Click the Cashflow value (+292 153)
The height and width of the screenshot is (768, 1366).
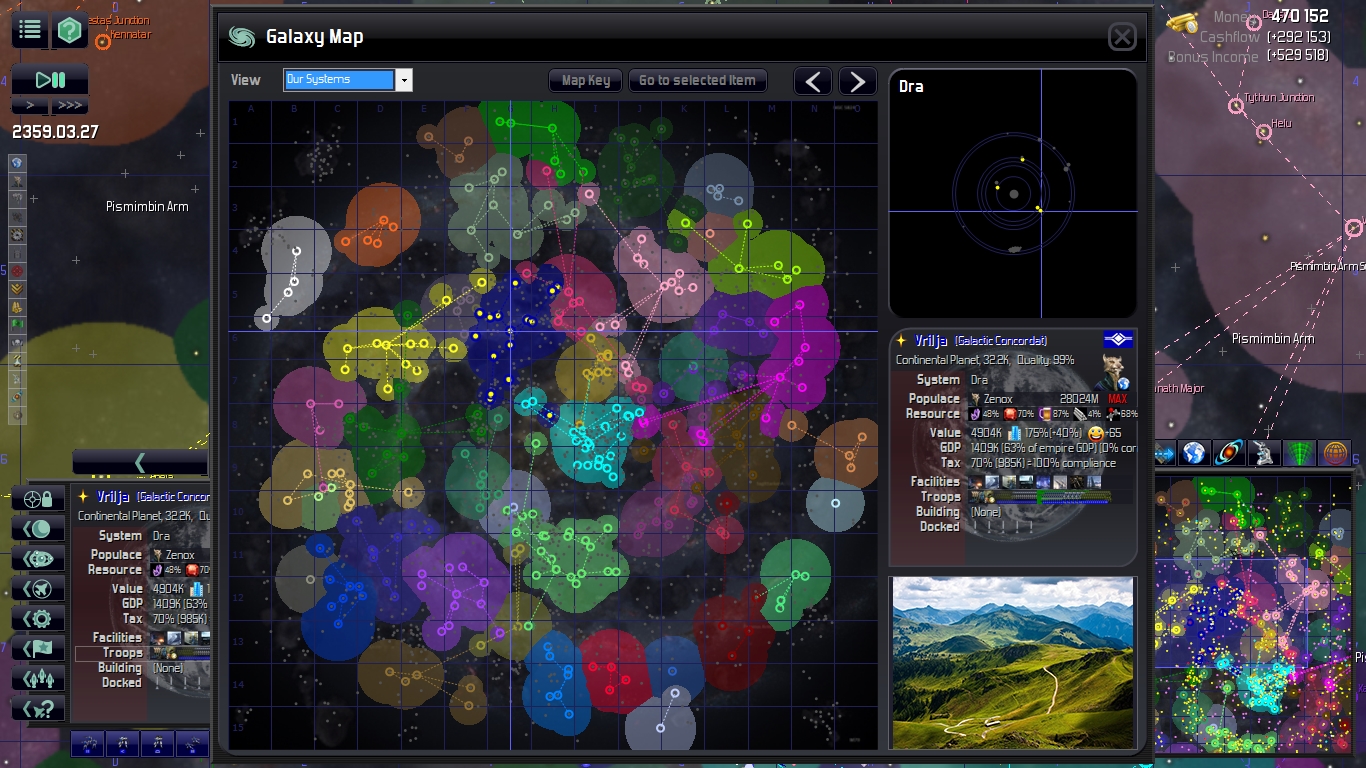(1298, 37)
